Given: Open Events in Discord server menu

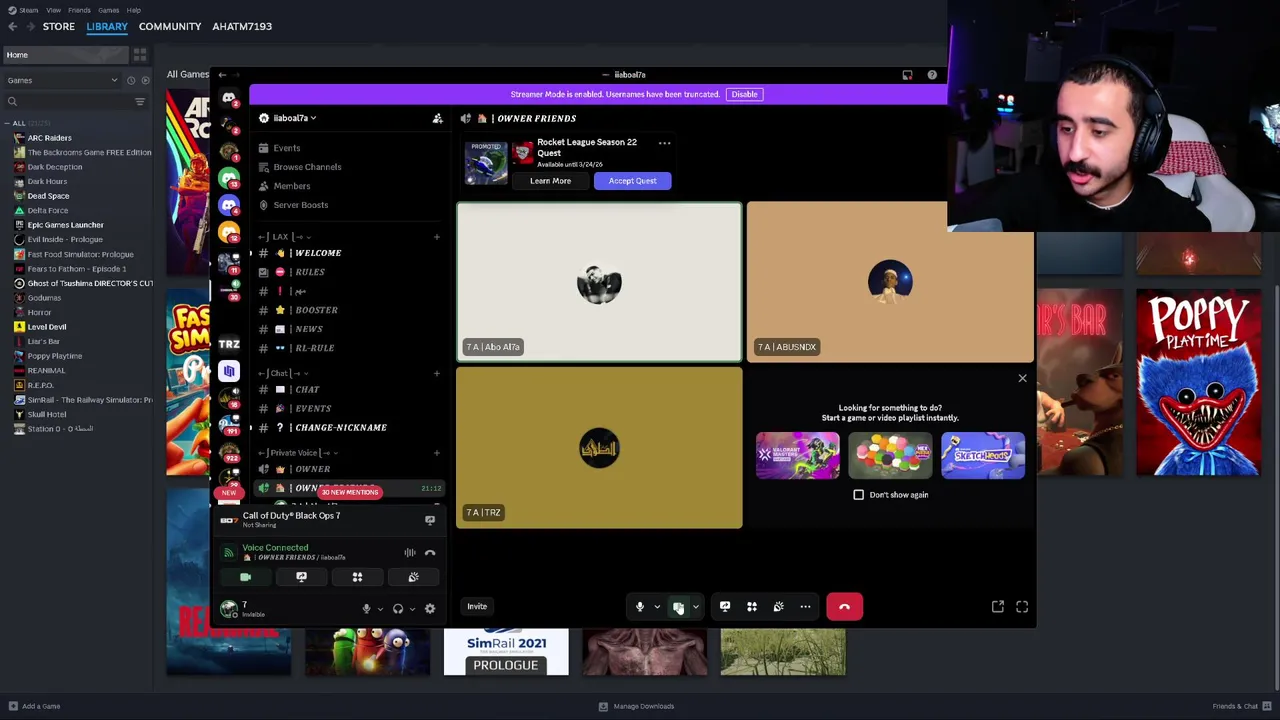Looking at the screenshot, I should 287,148.
